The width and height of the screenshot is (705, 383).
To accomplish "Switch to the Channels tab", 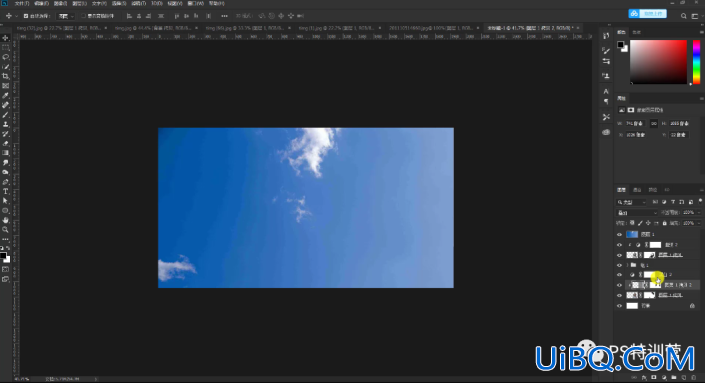I will coord(637,190).
